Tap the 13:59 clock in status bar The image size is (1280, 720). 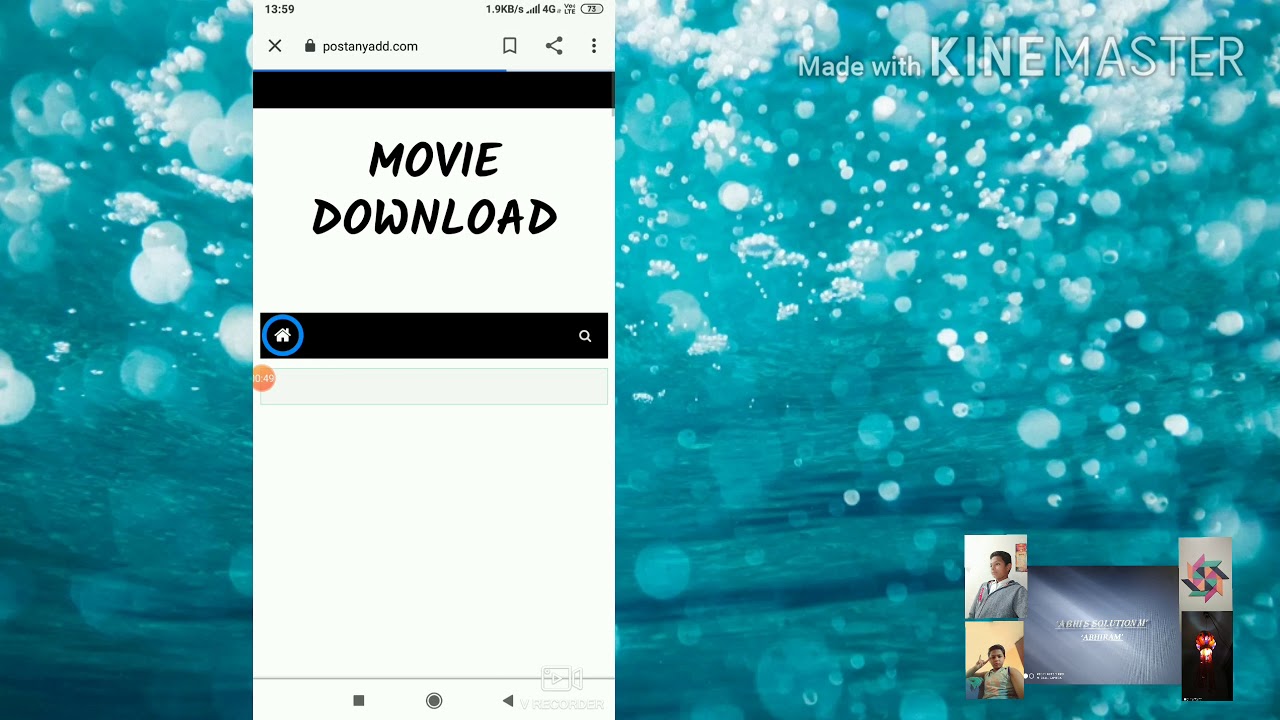[x=280, y=9]
